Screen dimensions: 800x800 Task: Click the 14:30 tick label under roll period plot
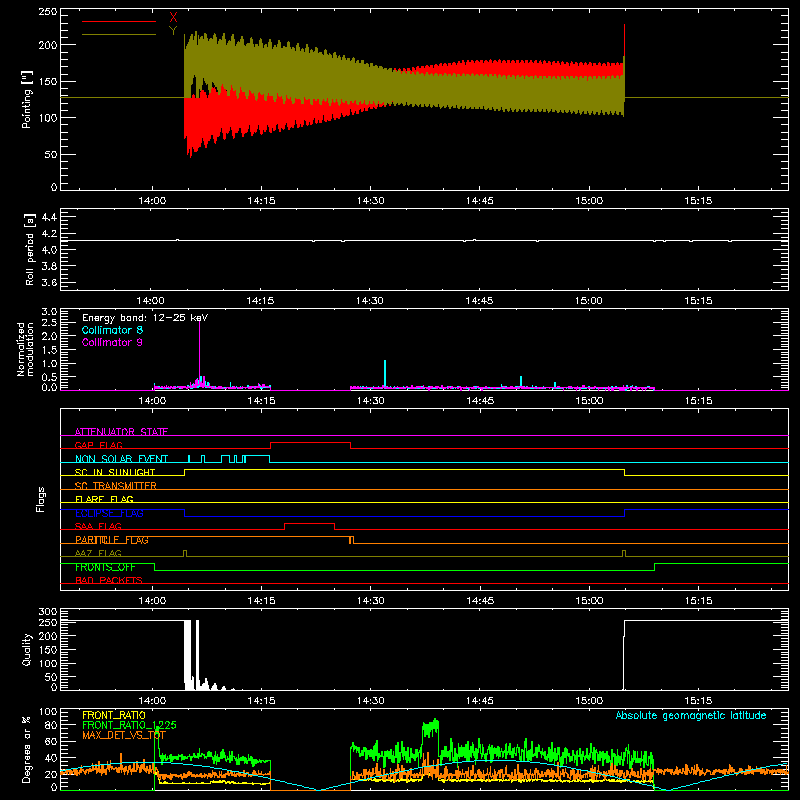pos(370,301)
